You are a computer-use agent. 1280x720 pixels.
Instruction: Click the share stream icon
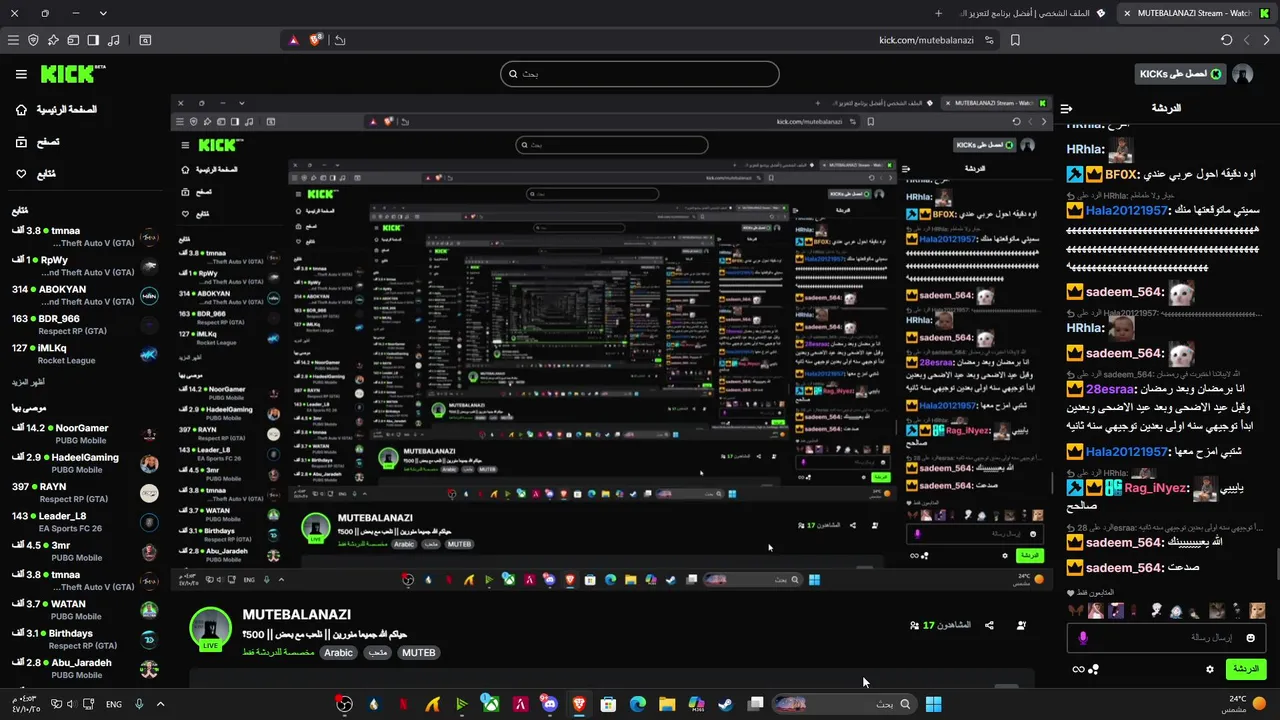point(989,625)
